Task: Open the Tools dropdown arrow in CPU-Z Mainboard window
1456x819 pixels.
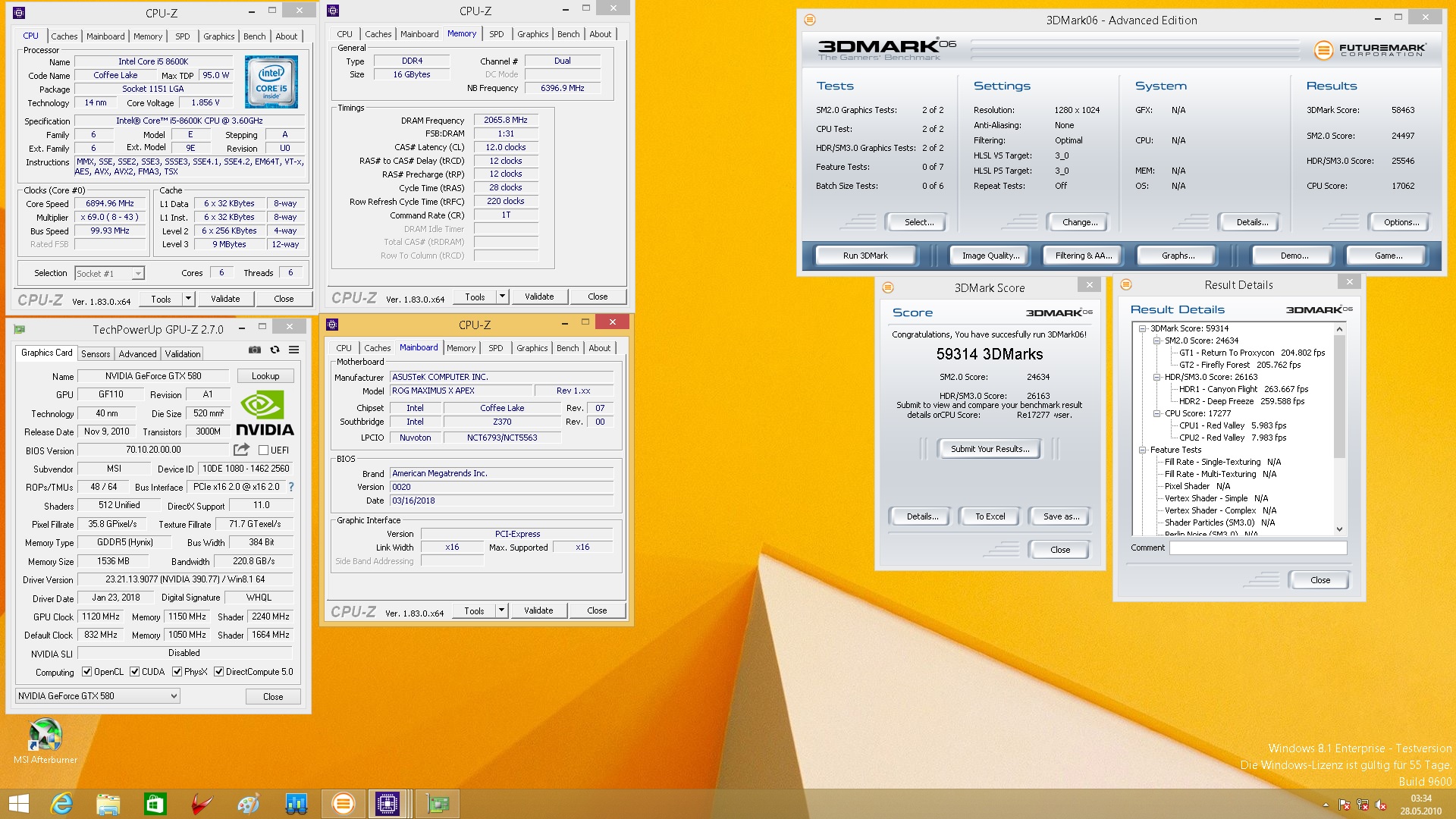Action: pos(501,610)
